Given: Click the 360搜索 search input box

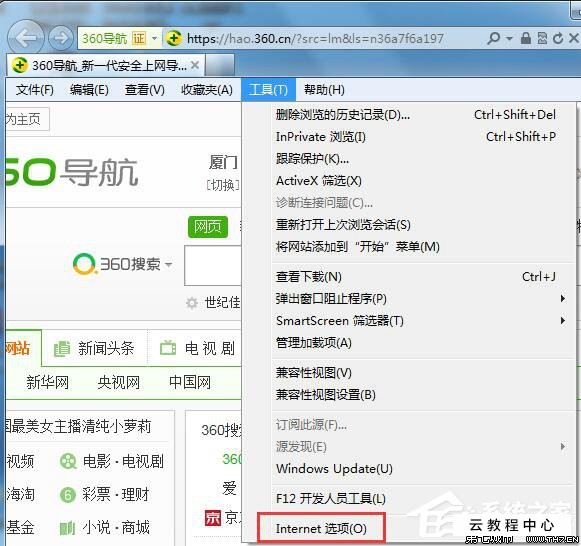Looking at the screenshot, I should click(213, 265).
